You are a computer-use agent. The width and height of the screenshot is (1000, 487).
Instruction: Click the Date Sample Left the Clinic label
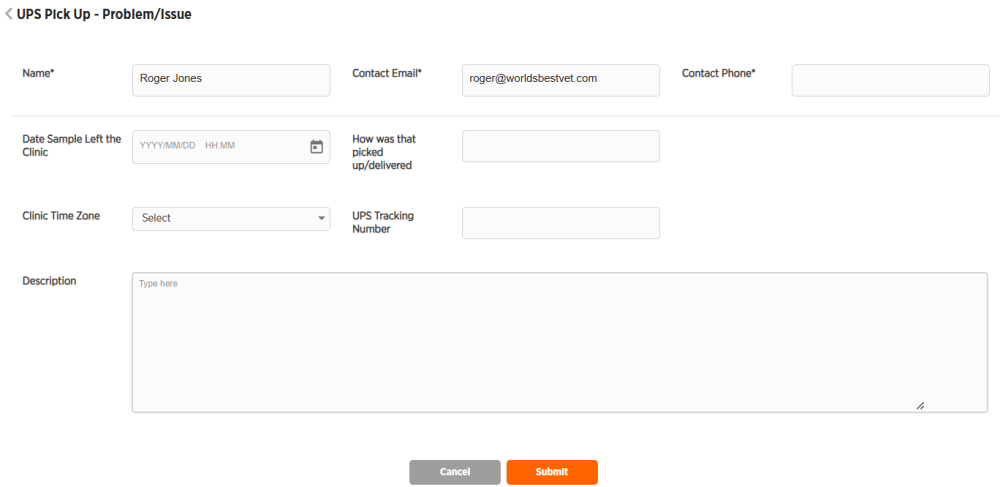point(71,146)
